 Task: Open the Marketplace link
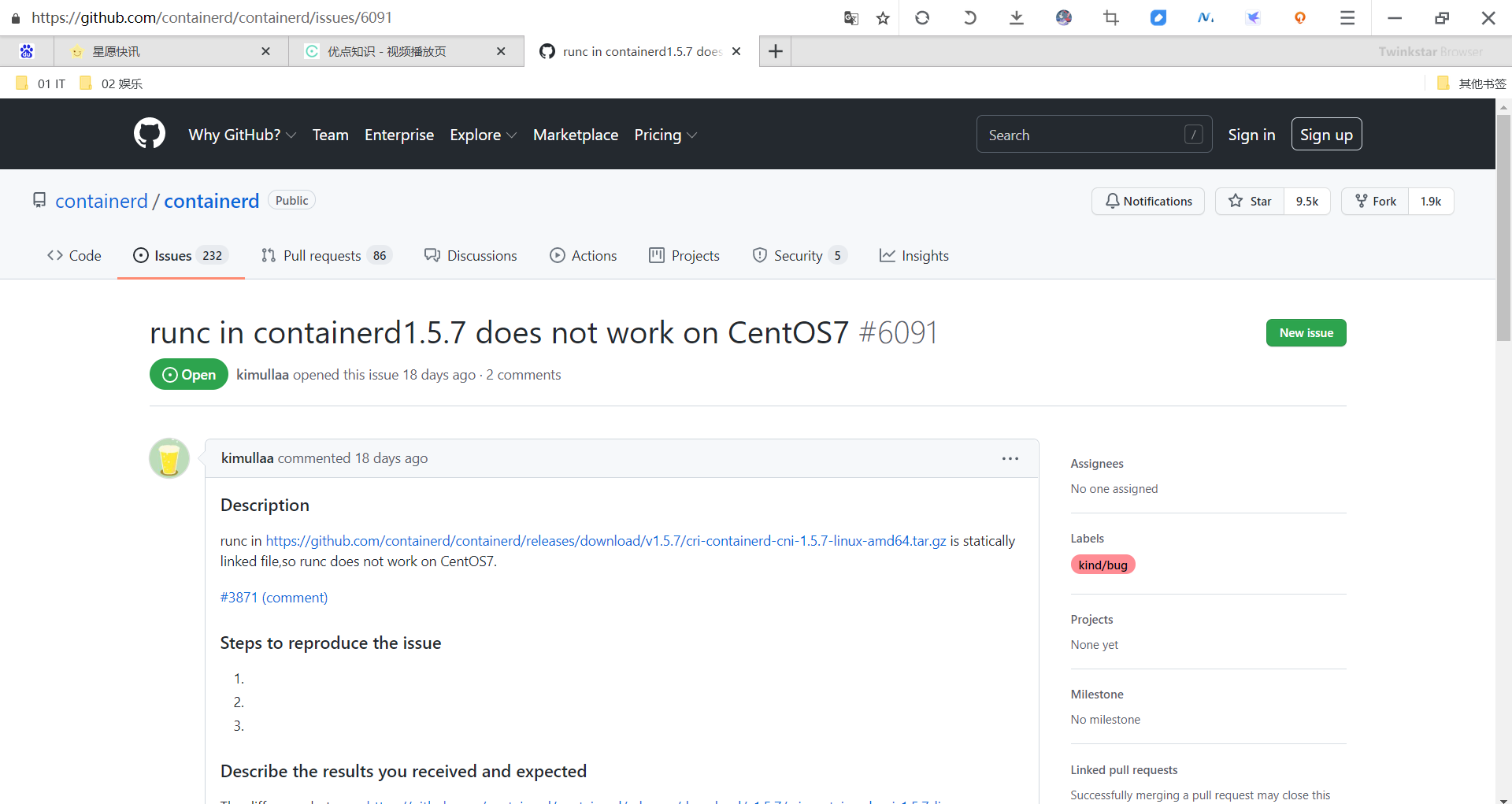click(576, 135)
